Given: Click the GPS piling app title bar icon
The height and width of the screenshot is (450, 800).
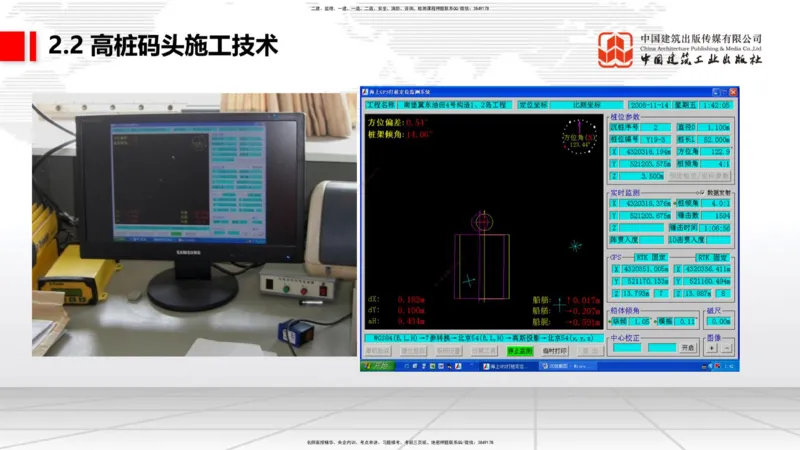Looking at the screenshot, I should pos(365,92).
